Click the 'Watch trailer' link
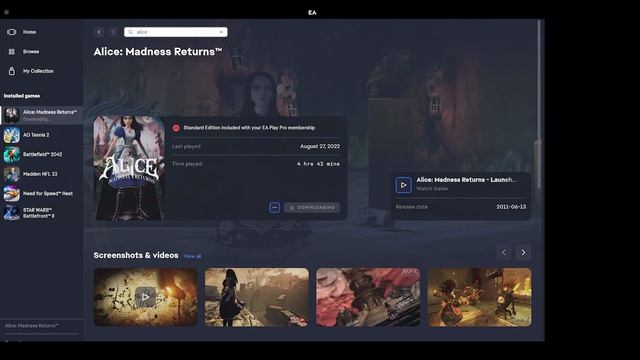 432,189
